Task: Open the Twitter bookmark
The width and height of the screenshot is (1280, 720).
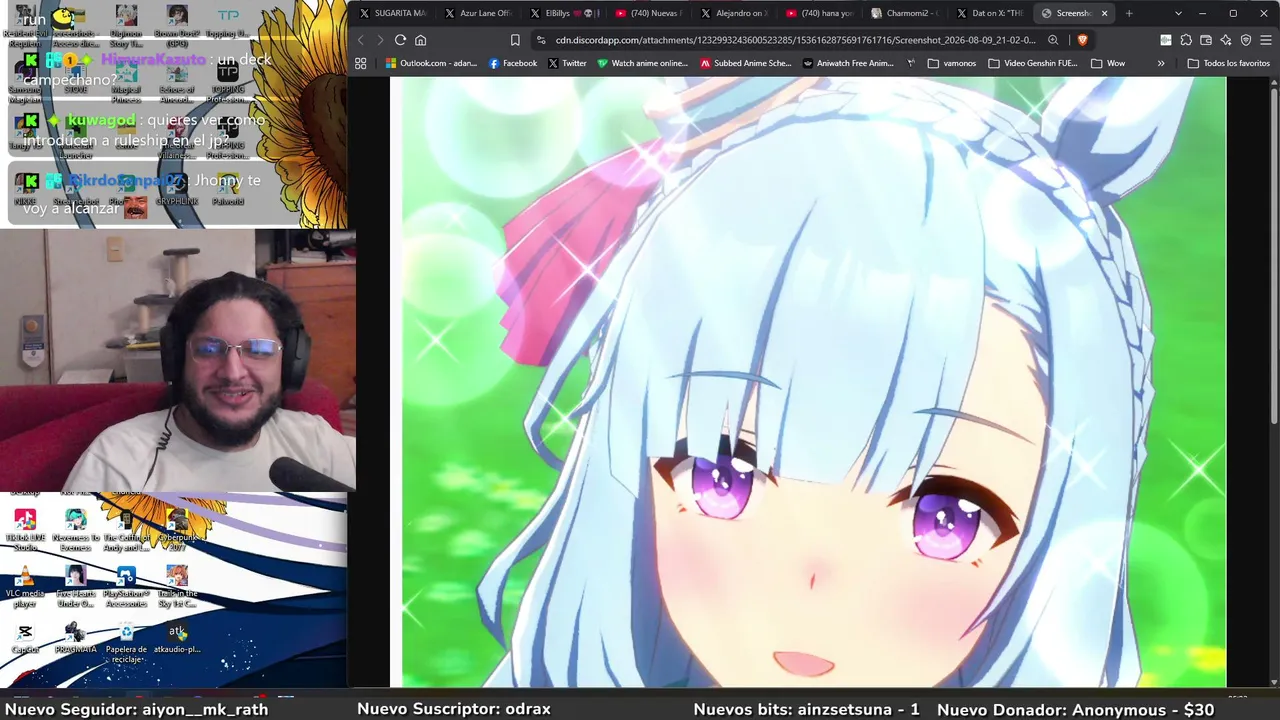Action: pos(567,63)
